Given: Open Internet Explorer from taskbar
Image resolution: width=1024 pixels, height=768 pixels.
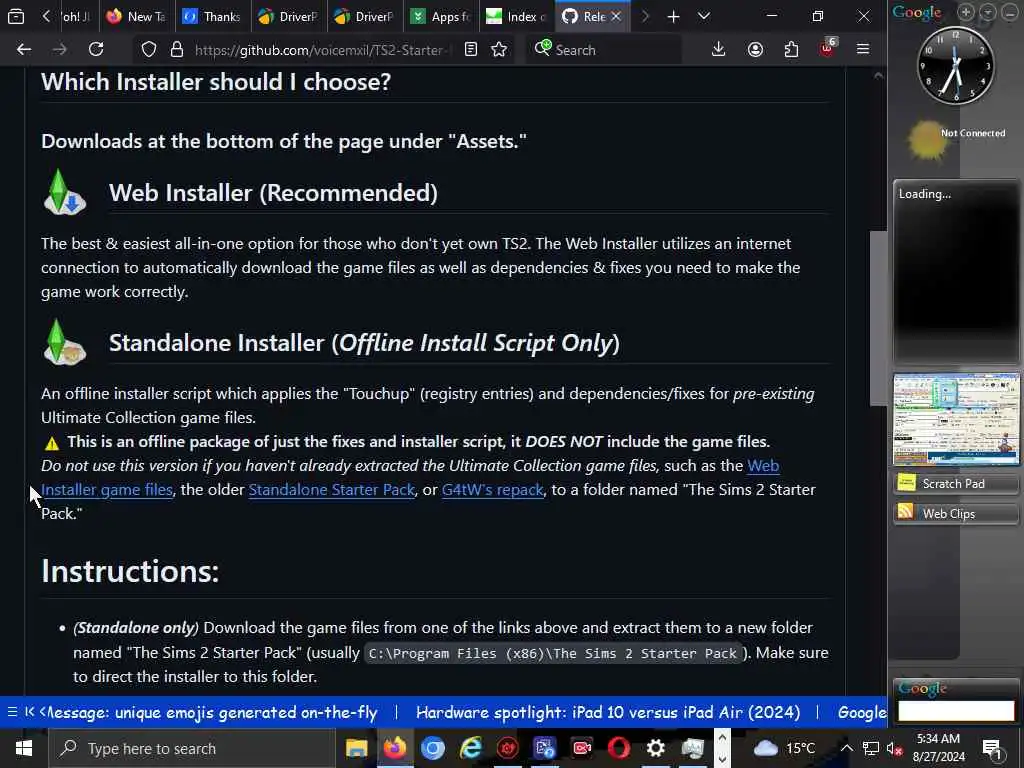Looking at the screenshot, I should coord(470,748).
